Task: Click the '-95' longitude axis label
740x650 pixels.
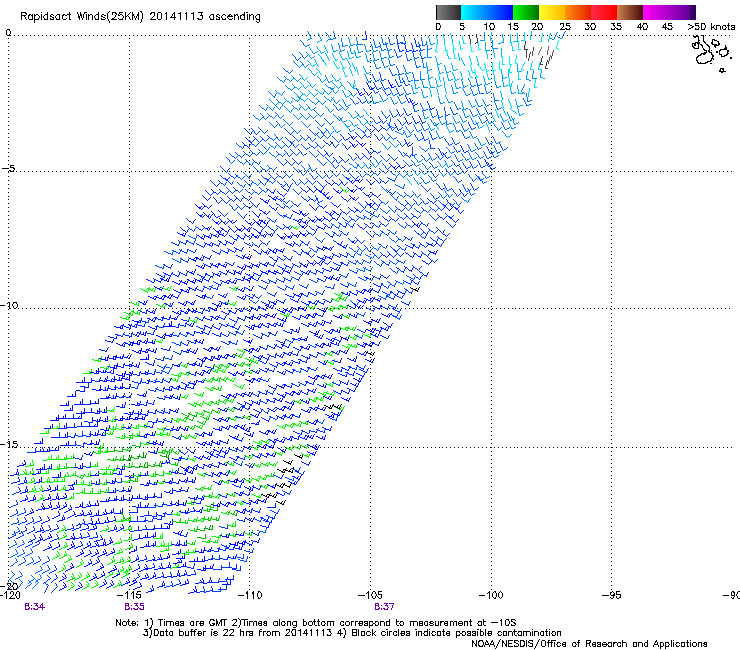Action: 612,595
